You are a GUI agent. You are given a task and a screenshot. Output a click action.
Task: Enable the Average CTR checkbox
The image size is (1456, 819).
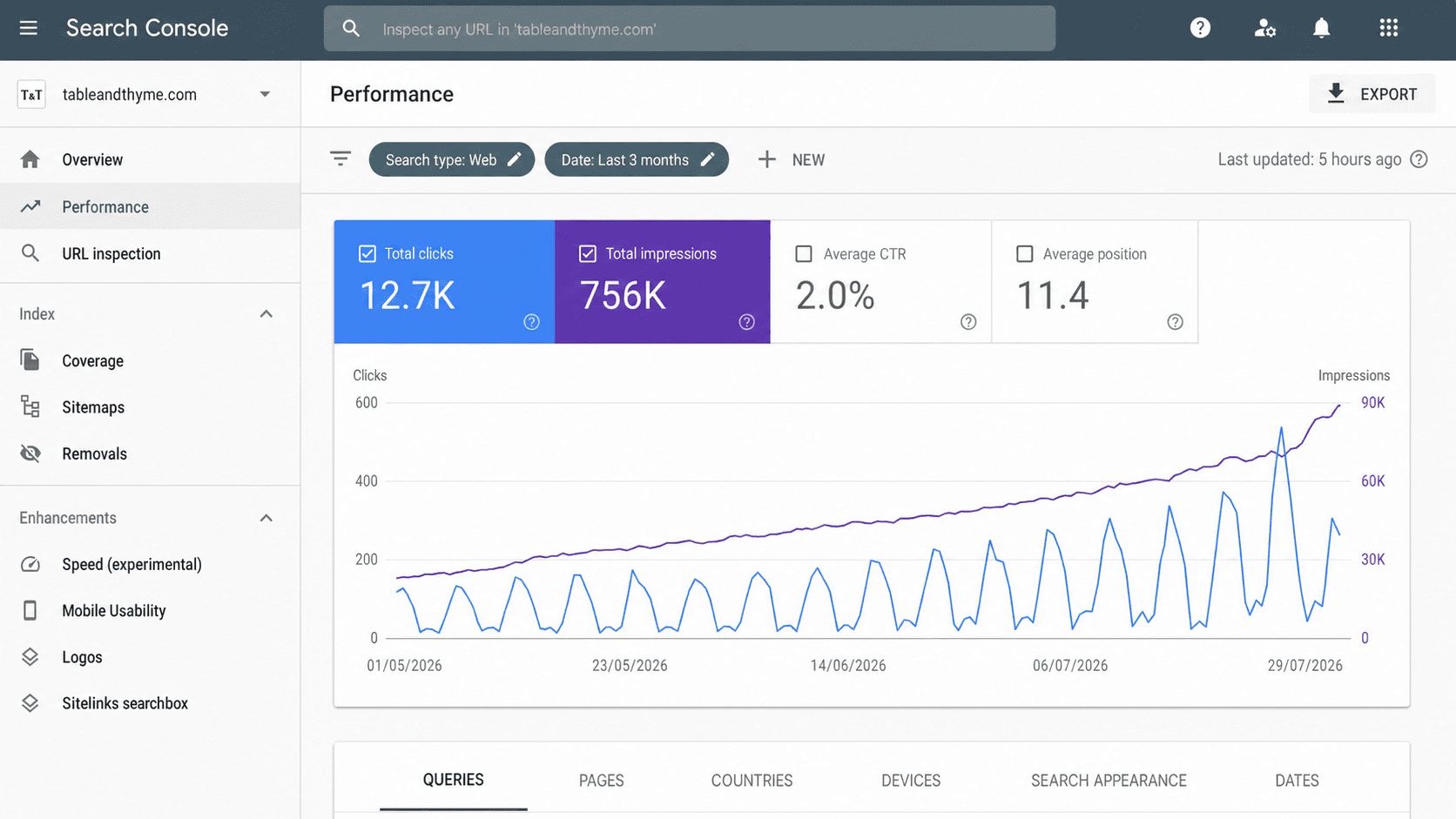pyautogui.click(x=804, y=253)
